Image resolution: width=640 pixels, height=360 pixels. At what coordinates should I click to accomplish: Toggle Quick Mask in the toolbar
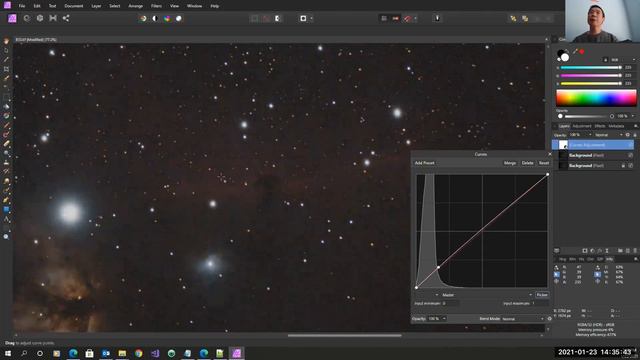pos(303,18)
